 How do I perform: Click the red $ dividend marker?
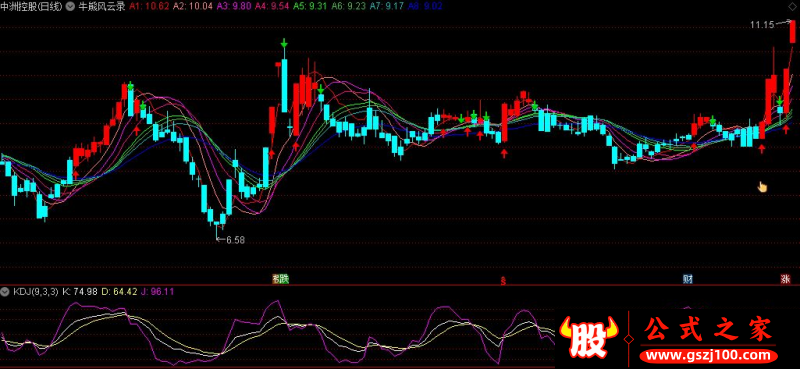pyautogui.click(x=503, y=280)
